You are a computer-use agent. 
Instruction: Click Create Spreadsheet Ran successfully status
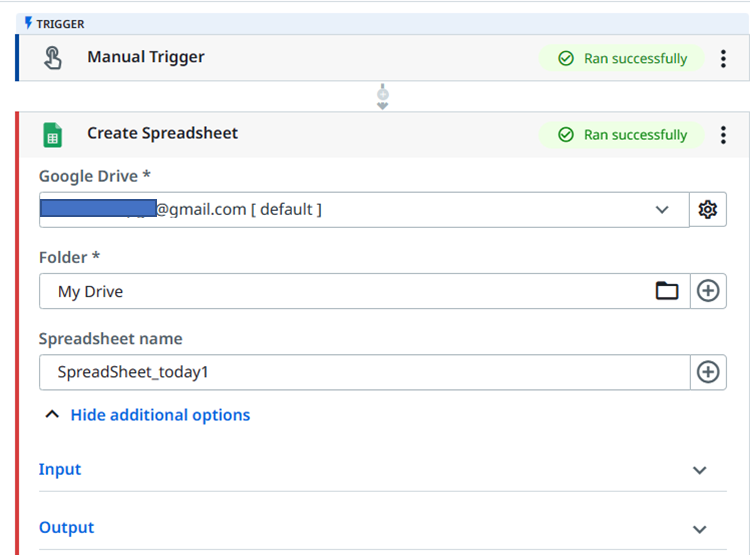(x=623, y=135)
